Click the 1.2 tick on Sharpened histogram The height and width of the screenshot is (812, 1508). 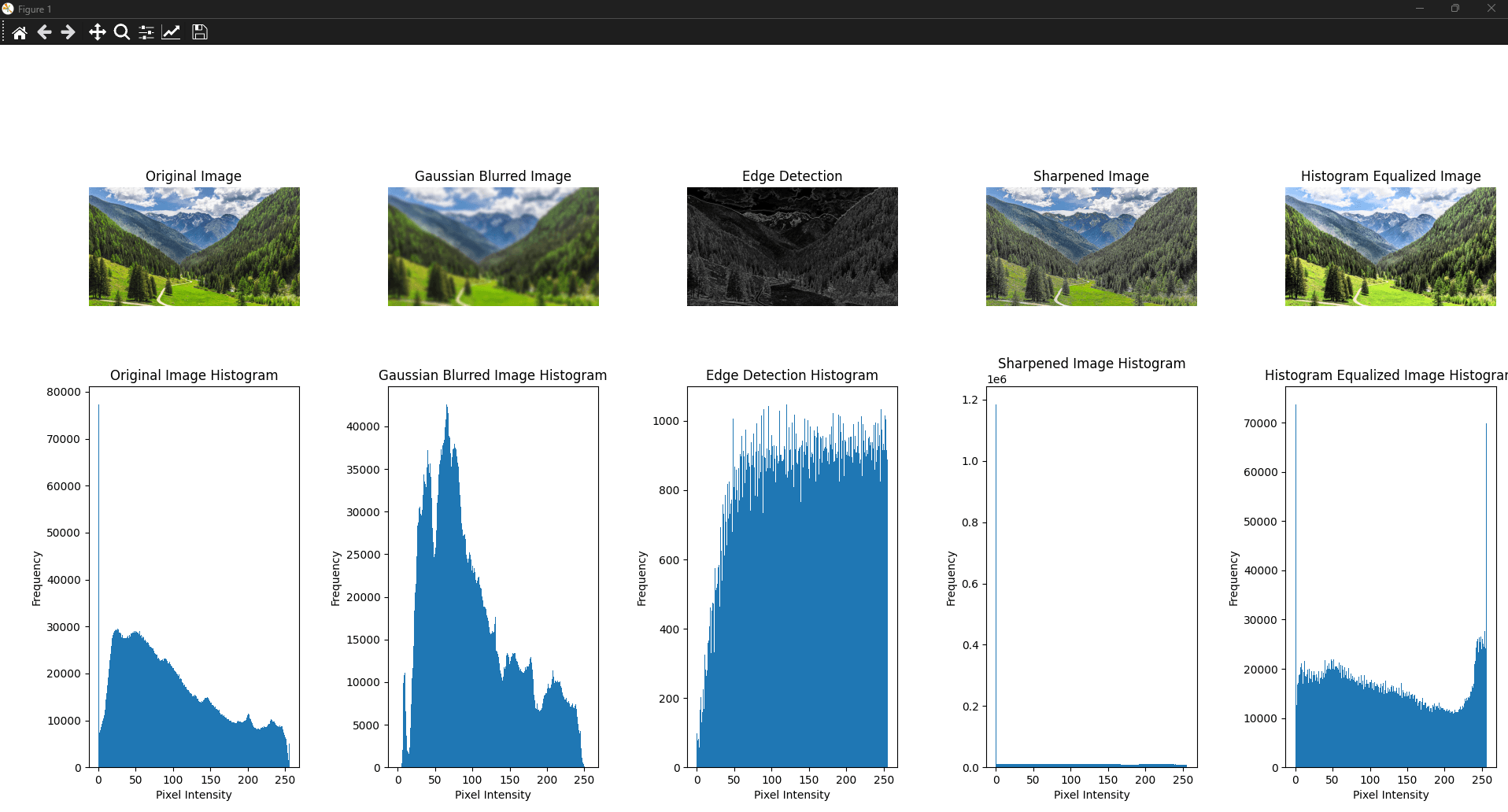pyautogui.click(x=970, y=400)
